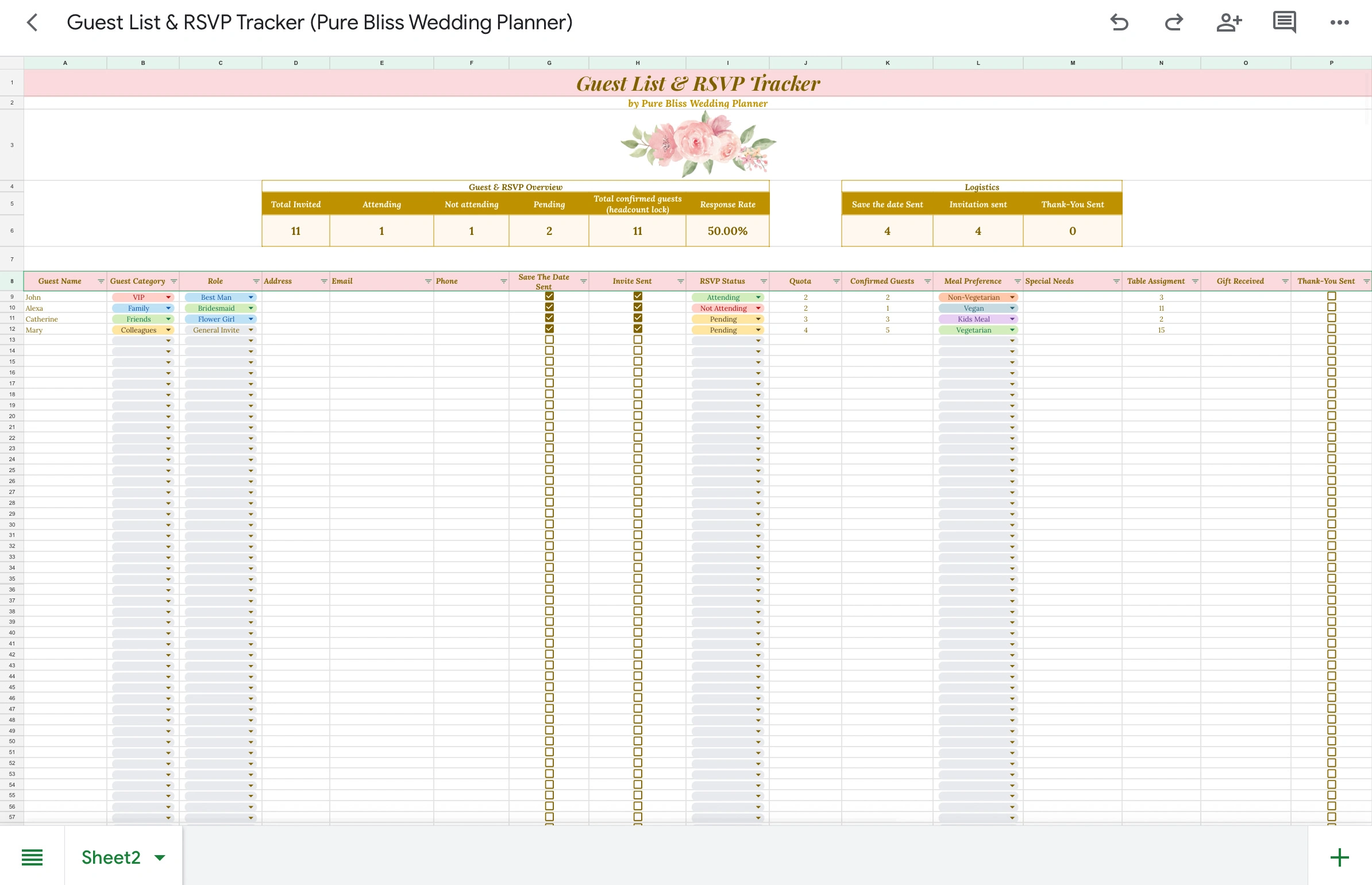Image resolution: width=1372 pixels, height=885 pixels.
Task: Click the Response Rate 50.00% cell
Action: pos(727,231)
